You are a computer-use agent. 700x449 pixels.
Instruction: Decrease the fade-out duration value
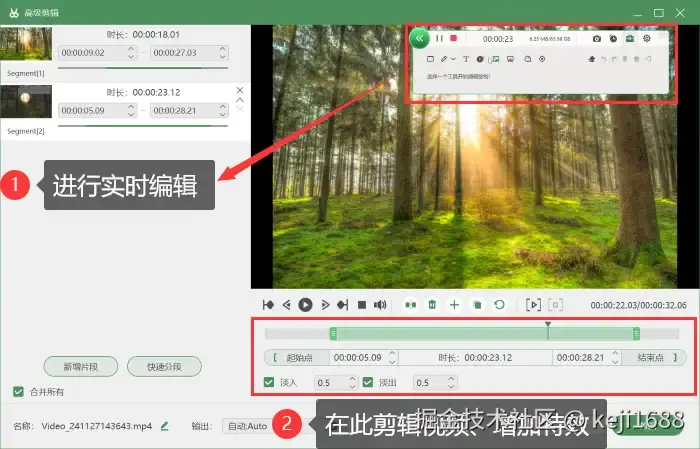click(x=451, y=386)
